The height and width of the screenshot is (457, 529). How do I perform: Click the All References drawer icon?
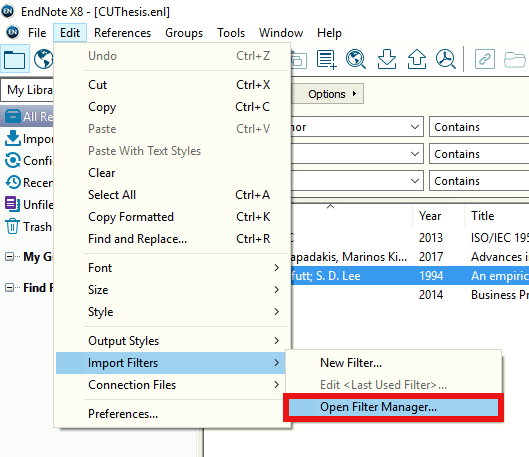(13, 116)
